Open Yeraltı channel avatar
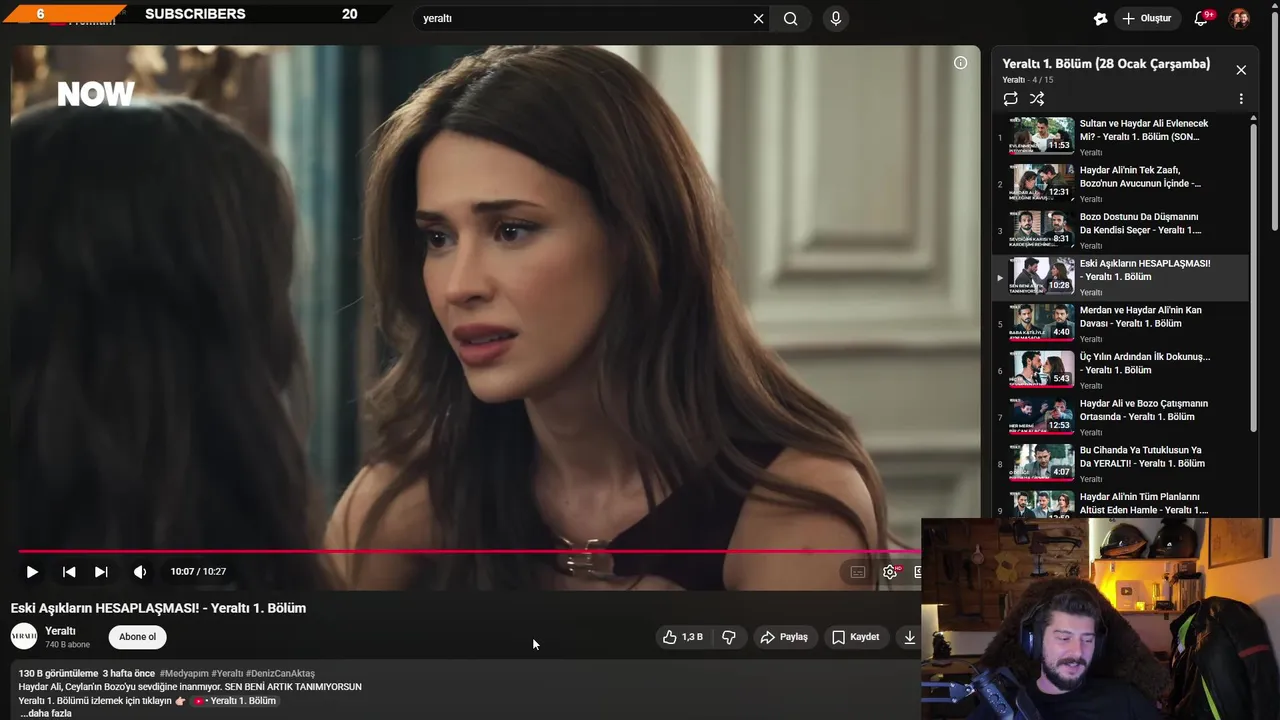 pyautogui.click(x=24, y=636)
